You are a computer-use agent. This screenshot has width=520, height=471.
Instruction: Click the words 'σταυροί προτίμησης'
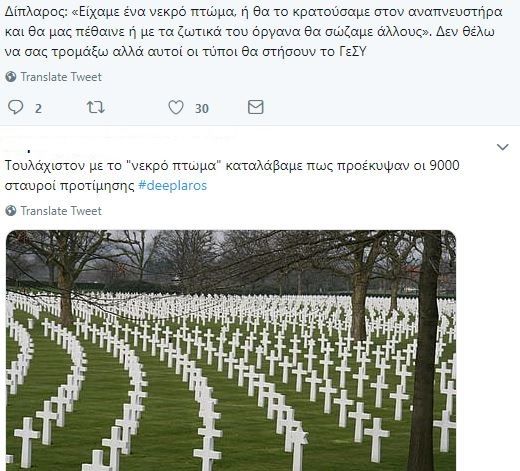(x=69, y=185)
